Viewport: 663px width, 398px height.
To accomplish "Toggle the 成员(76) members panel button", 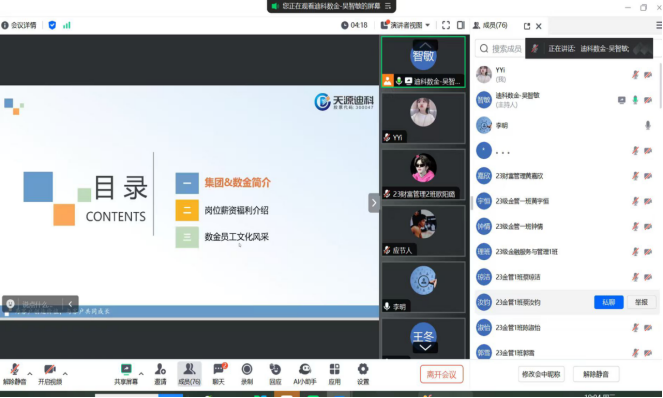I will point(189,374).
